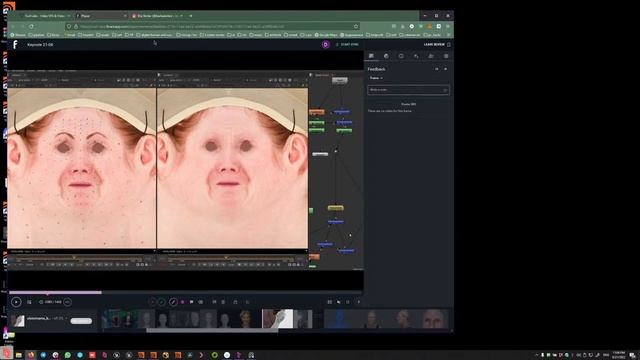Click the round button right of the frame counter
Viewport: 640px width, 360px height.
point(68,302)
